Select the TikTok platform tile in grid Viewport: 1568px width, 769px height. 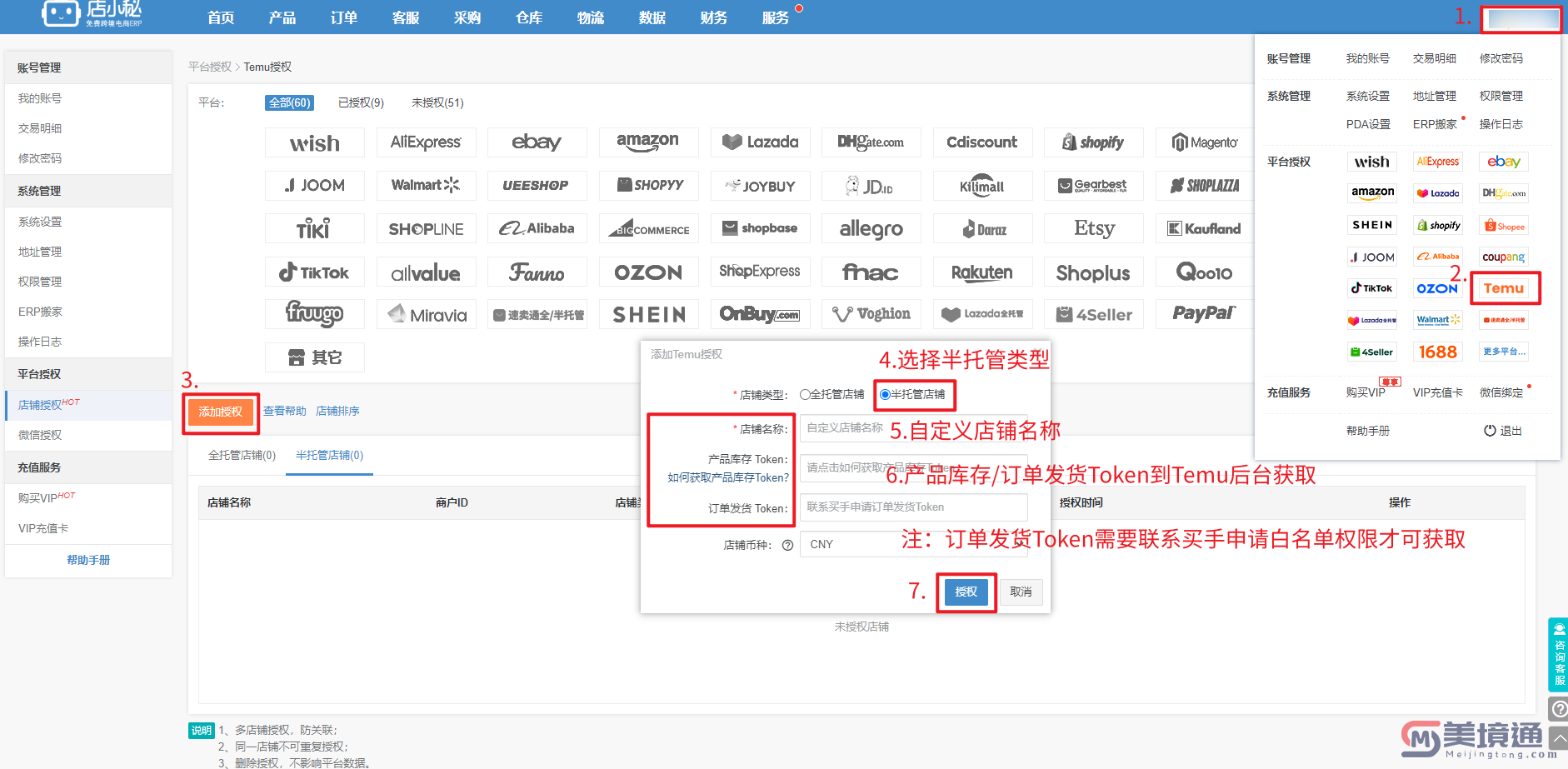pyautogui.click(x=315, y=272)
